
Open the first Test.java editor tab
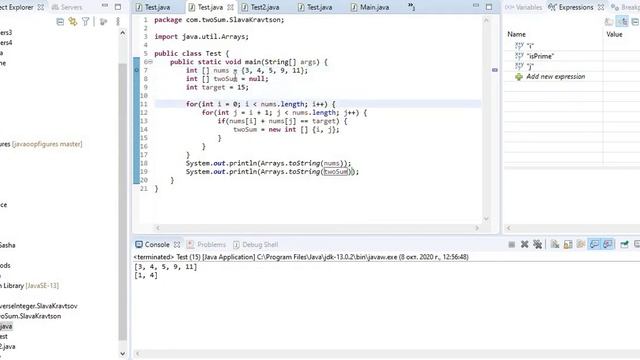[x=153, y=7]
